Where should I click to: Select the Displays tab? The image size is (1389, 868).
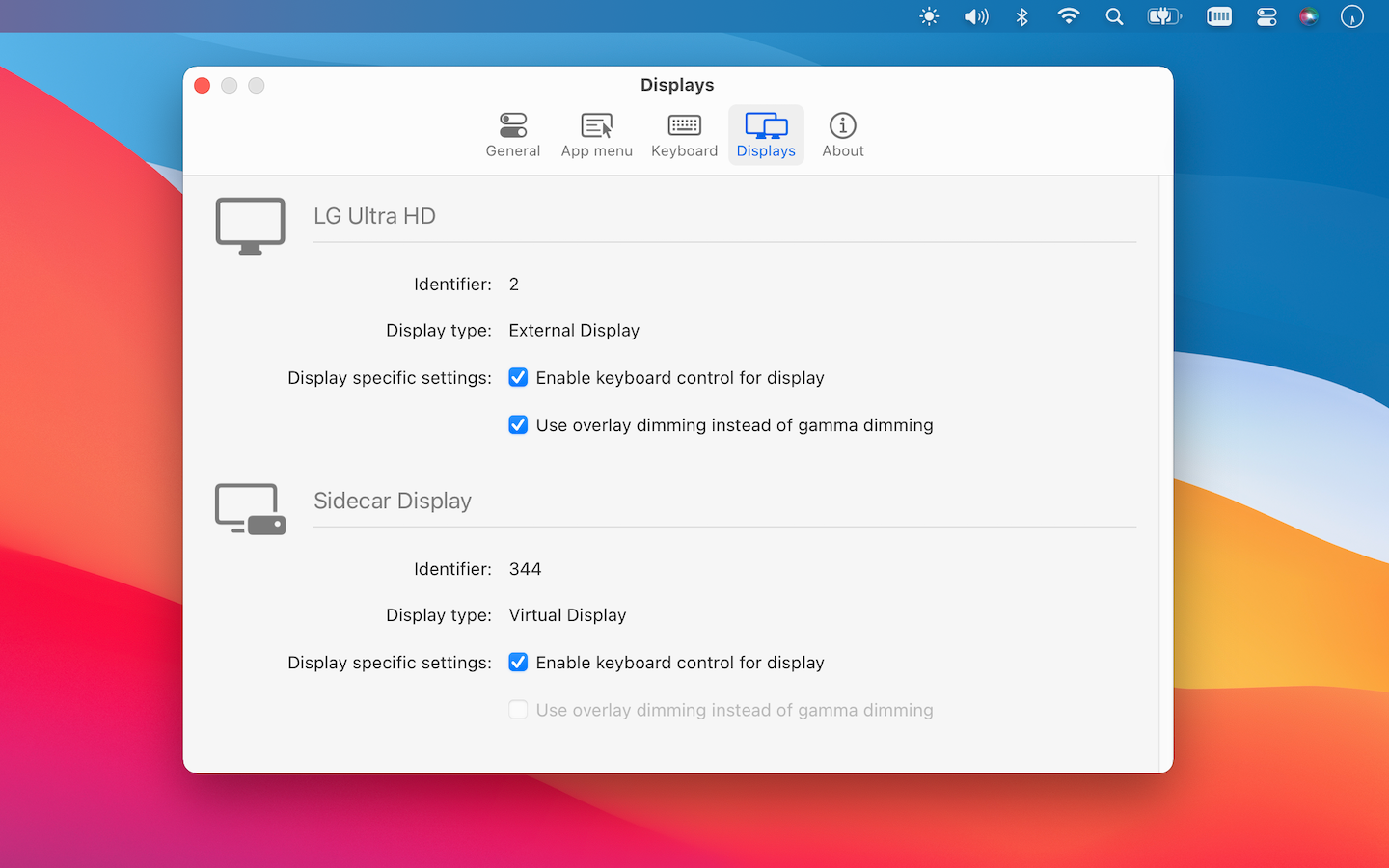click(766, 135)
